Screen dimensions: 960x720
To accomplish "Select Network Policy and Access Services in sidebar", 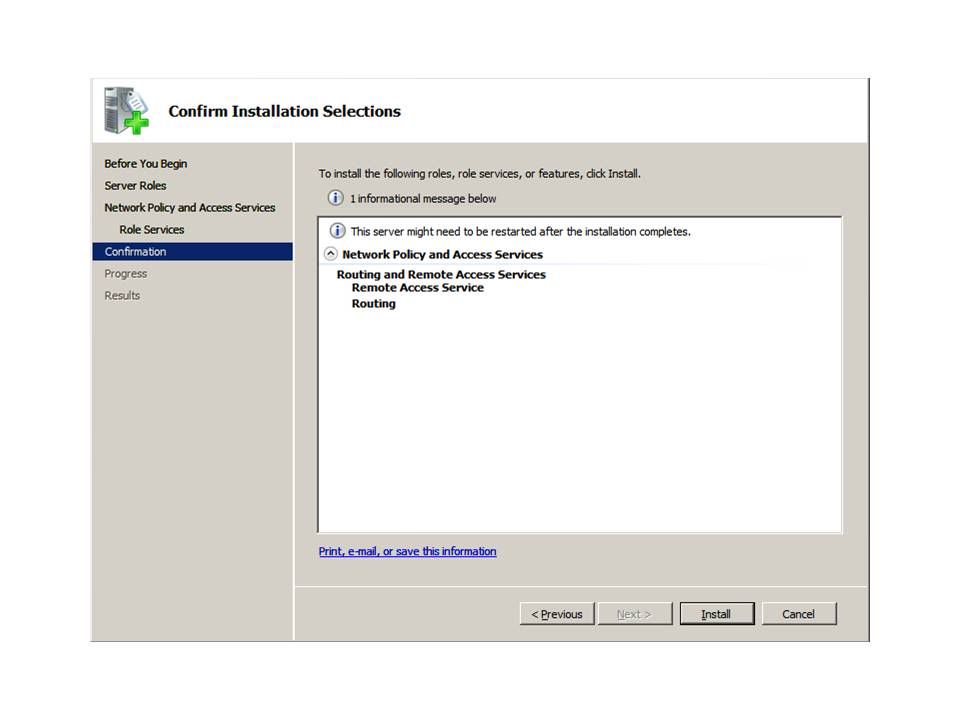I will pos(189,208).
